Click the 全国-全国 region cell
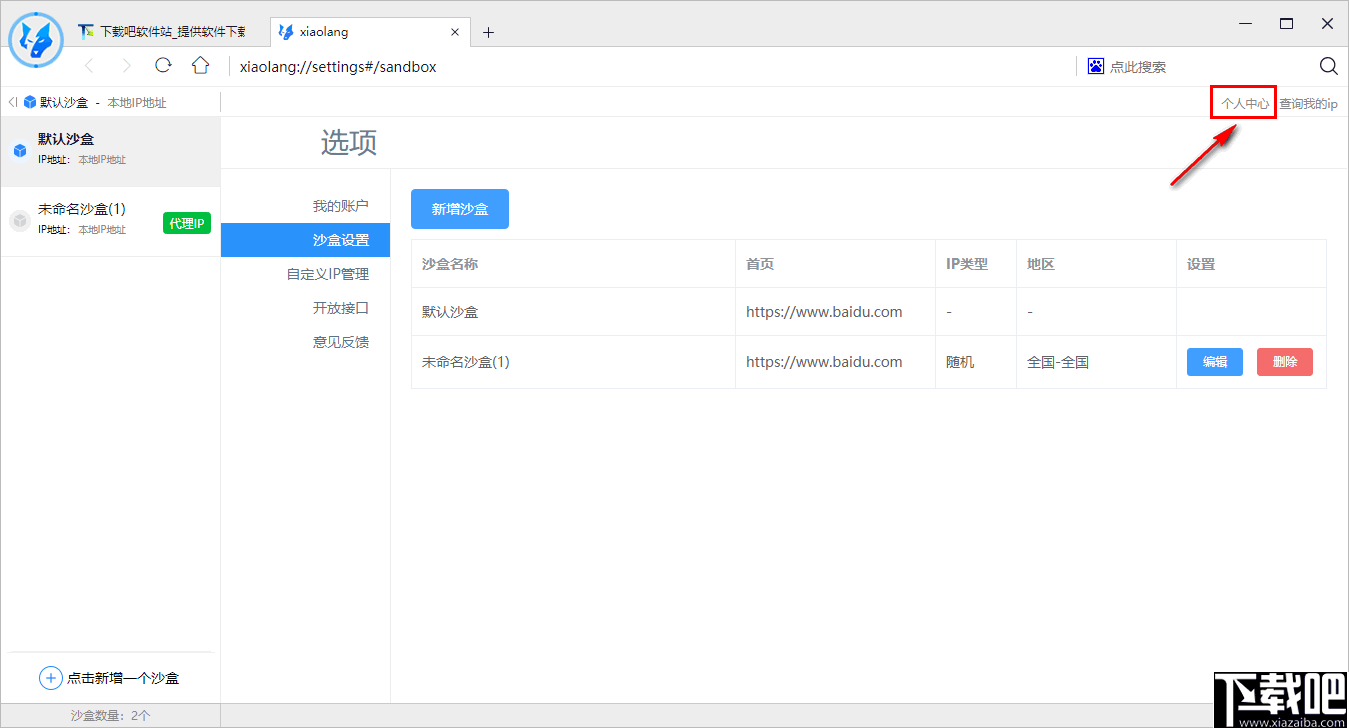Image resolution: width=1349 pixels, height=728 pixels. pos(1058,362)
